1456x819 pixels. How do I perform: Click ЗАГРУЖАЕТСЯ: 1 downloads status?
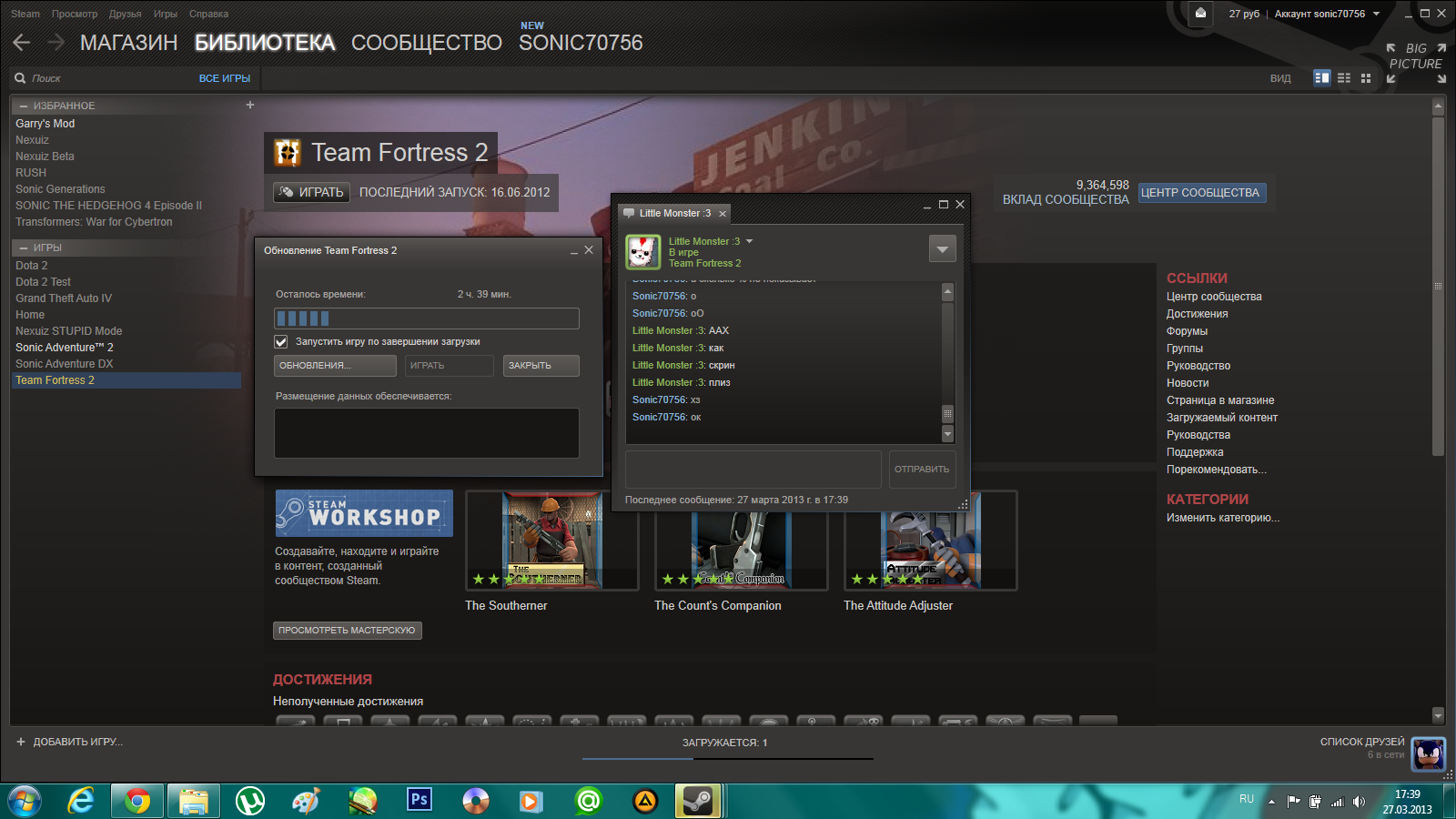tap(725, 743)
